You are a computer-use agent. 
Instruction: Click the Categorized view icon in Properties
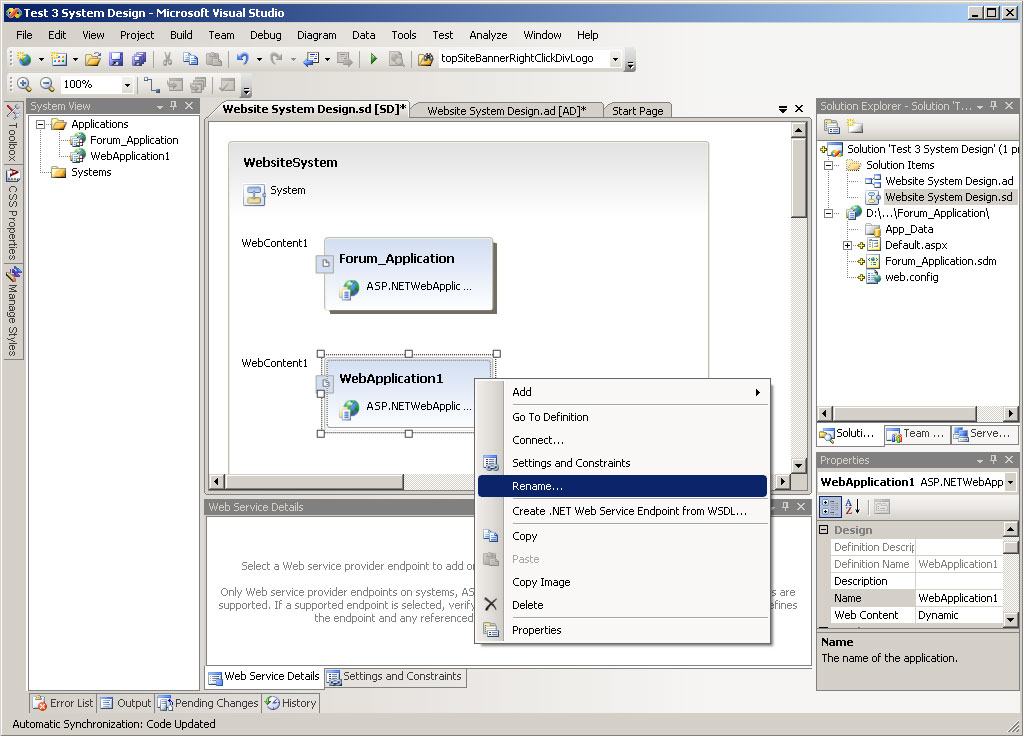[830, 507]
